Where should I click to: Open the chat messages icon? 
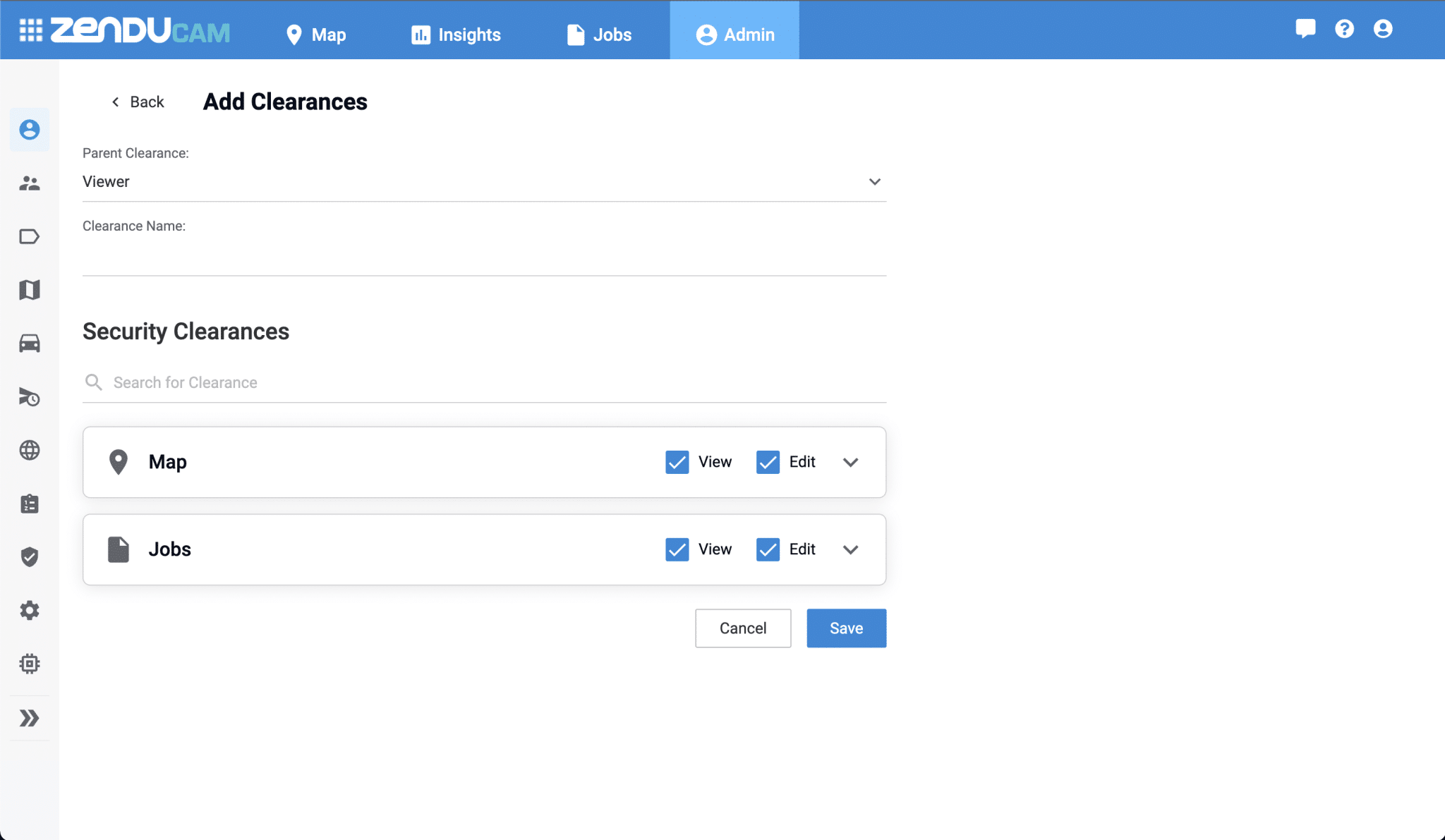1305,29
